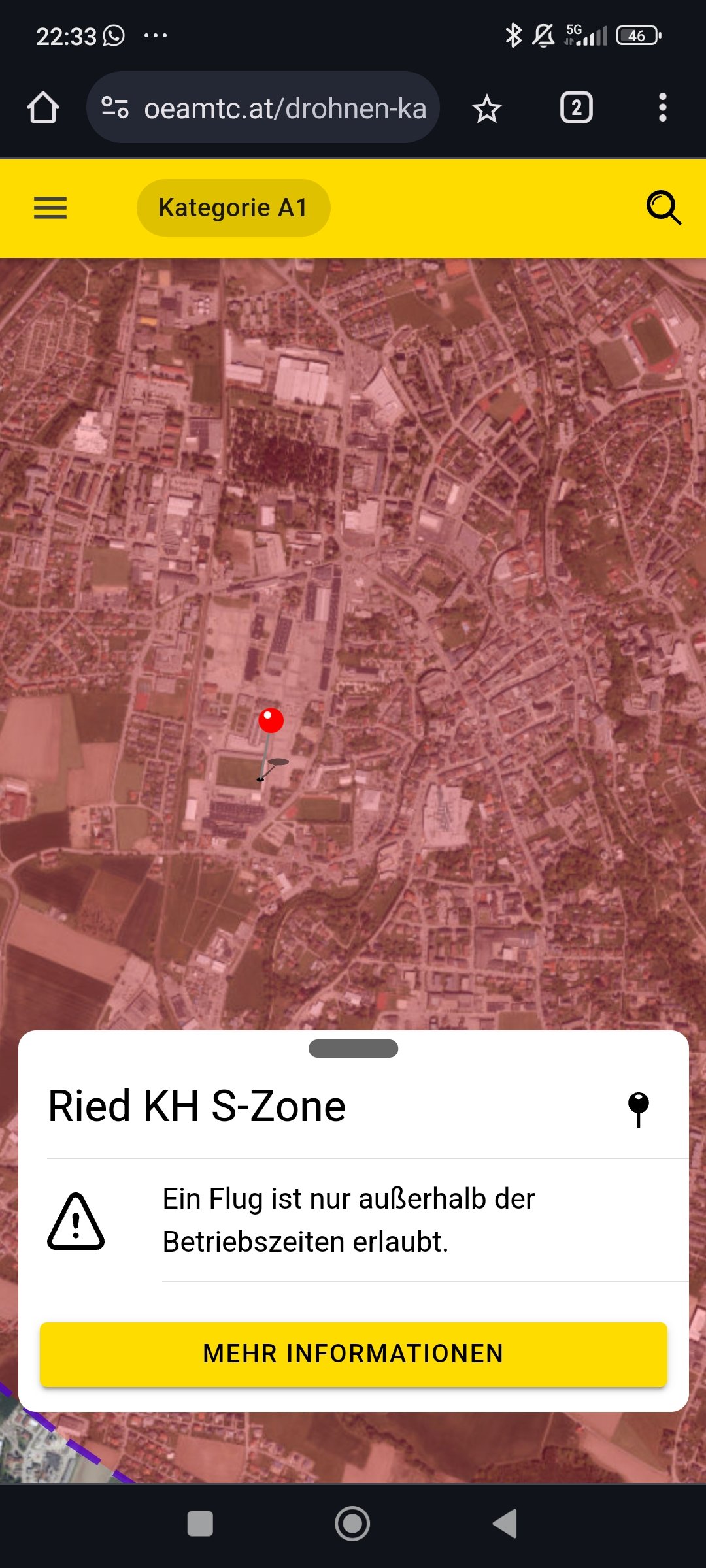
Task: Bookmark page with the star icon
Action: click(x=486, y=108)
